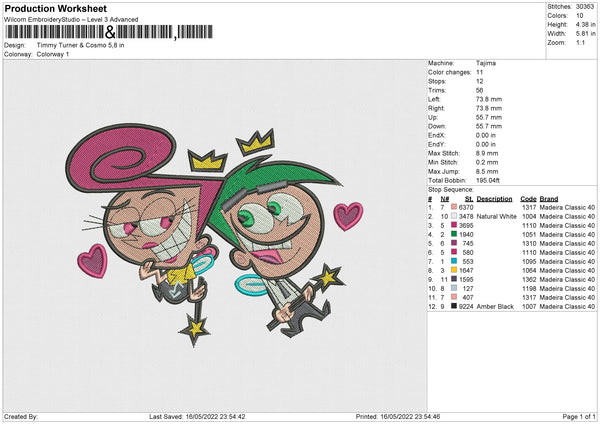600x424 pixels.
Task: Select the 'Color changes:' label
Action: point(449,72)
